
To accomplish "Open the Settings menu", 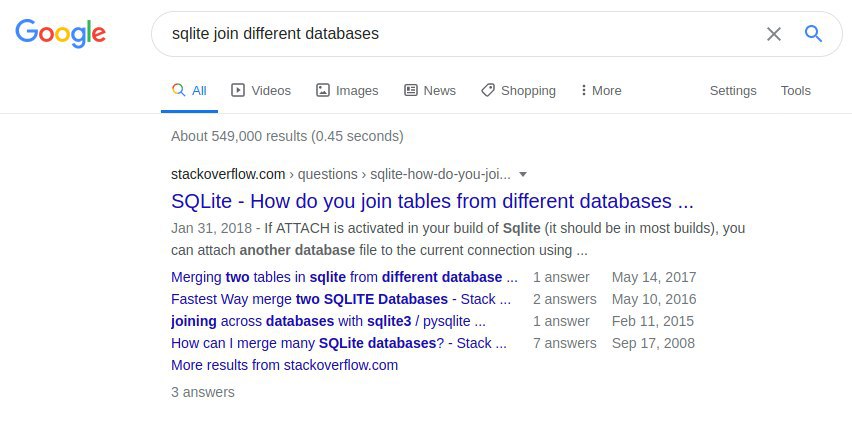I will (732, 91).
